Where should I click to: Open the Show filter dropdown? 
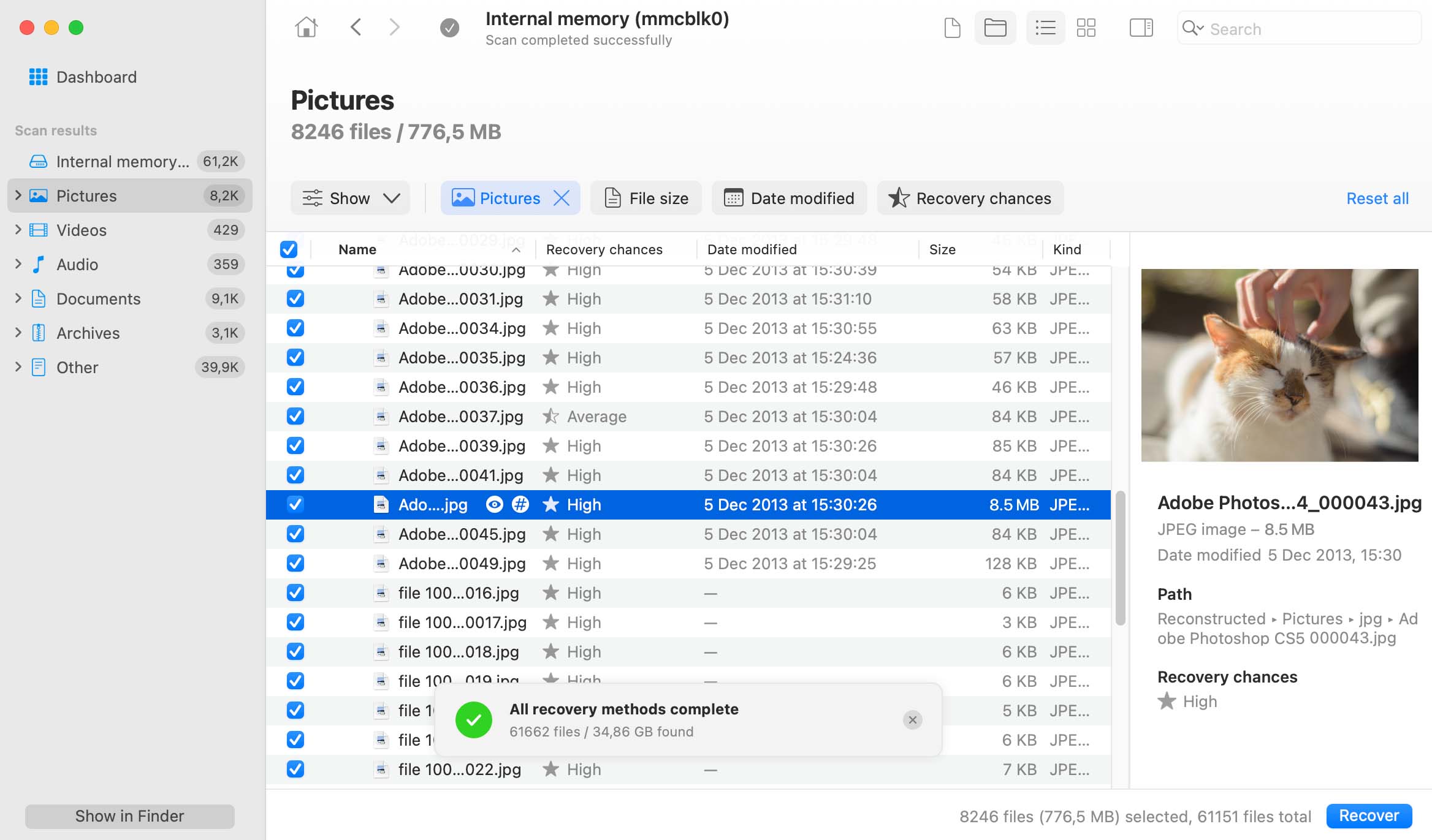coord(350,197)
